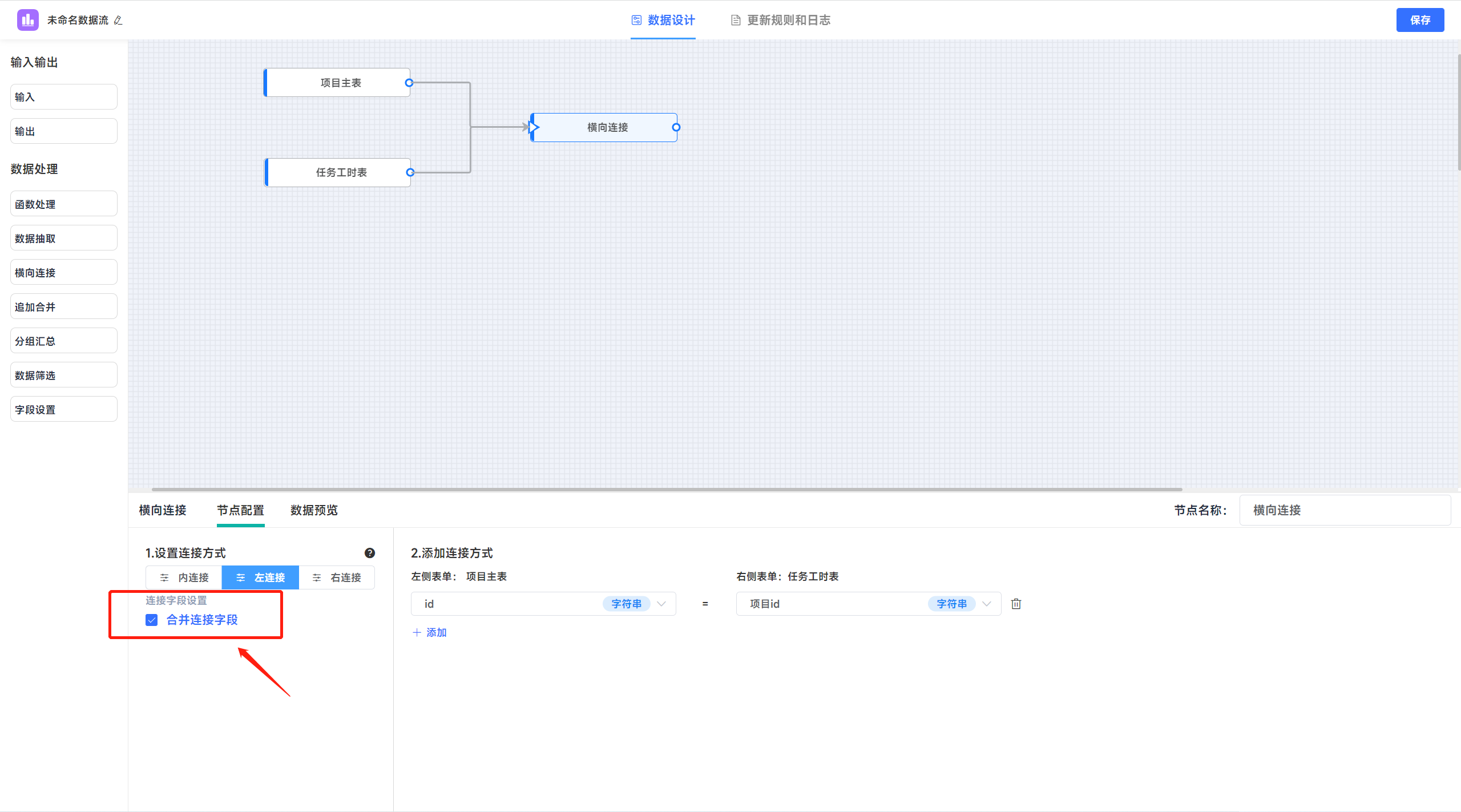1461x812 pixels.
Task: Select the 横向连接 component in the sidebar
Action: click(64, 272)
